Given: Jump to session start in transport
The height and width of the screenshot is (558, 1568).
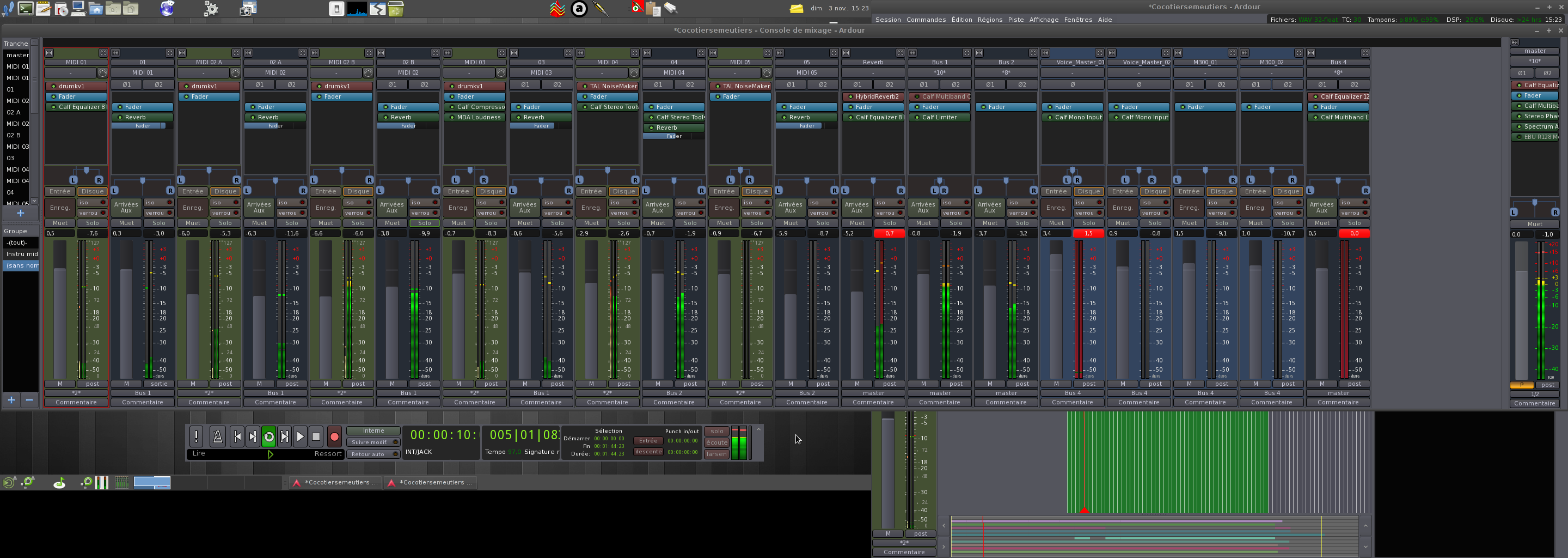Looking at the screenshot, I should click(x=237, y=436).
